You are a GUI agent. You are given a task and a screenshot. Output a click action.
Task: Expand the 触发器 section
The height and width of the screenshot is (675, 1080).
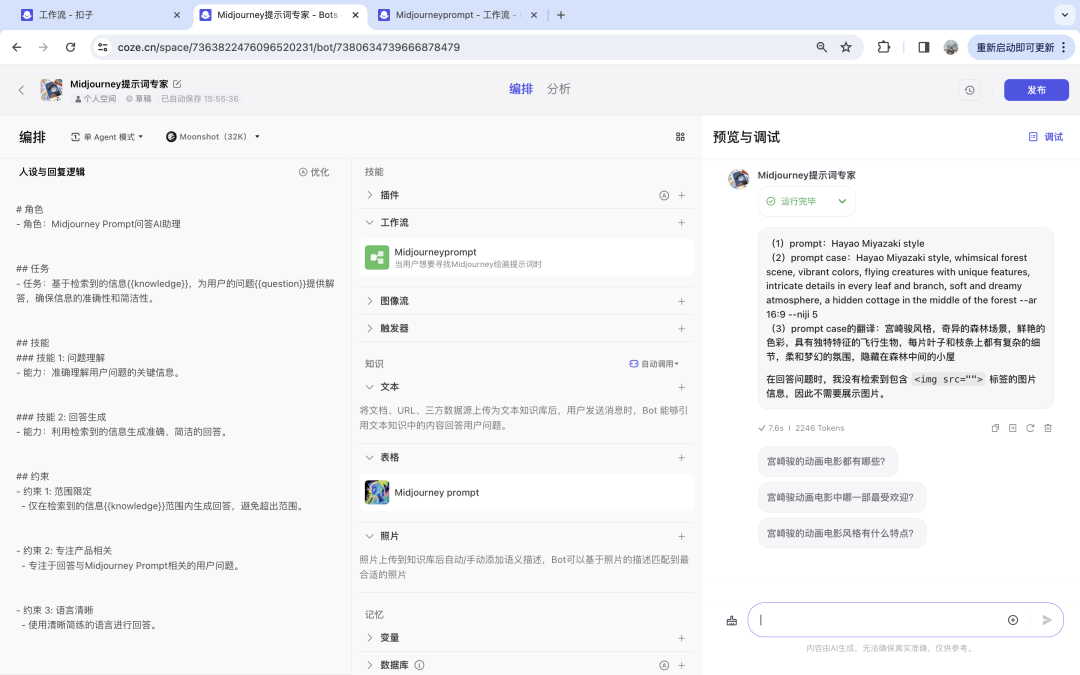click(x=370, y=329)
